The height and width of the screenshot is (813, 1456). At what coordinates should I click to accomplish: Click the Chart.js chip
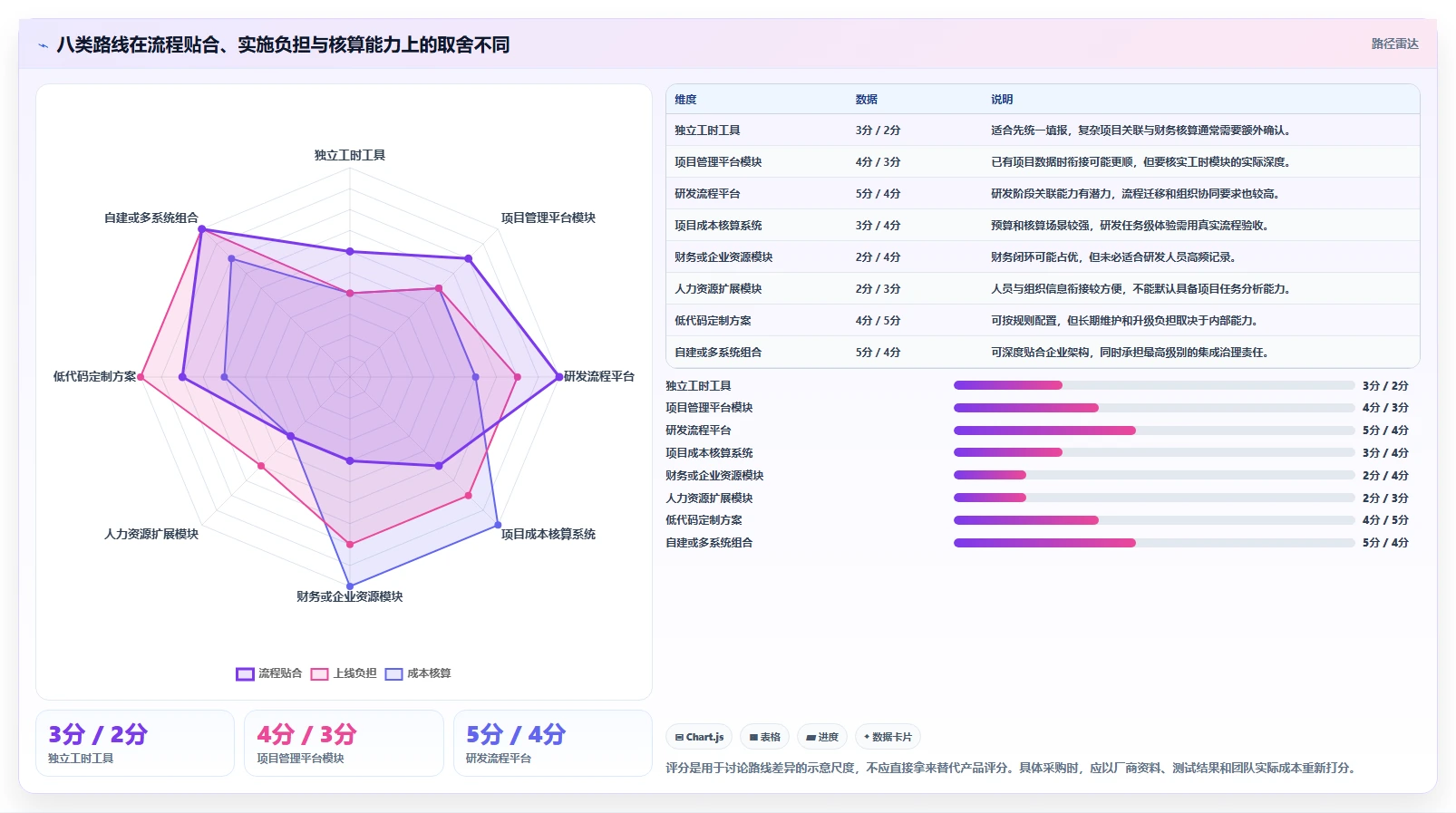pyautogui.click(x=700, y=737)
